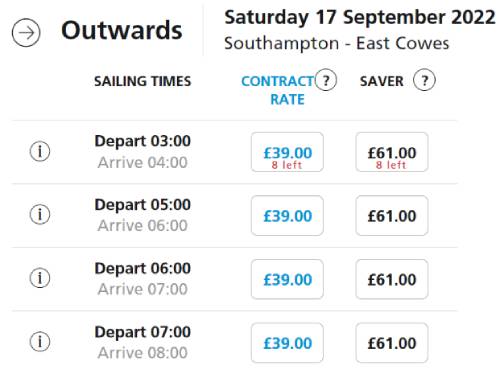Click the Depart 07:00 sailing time text
The image size is (500, 374).
pyautogui.click(x=143, y=332)
